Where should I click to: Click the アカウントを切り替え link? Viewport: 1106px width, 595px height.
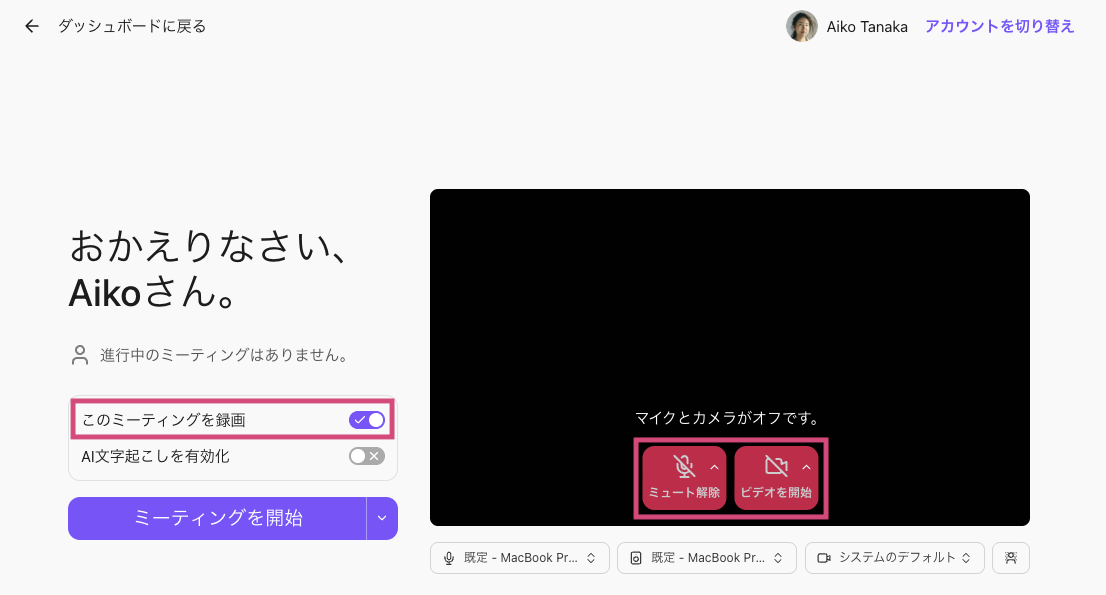[x=999, y=27]
